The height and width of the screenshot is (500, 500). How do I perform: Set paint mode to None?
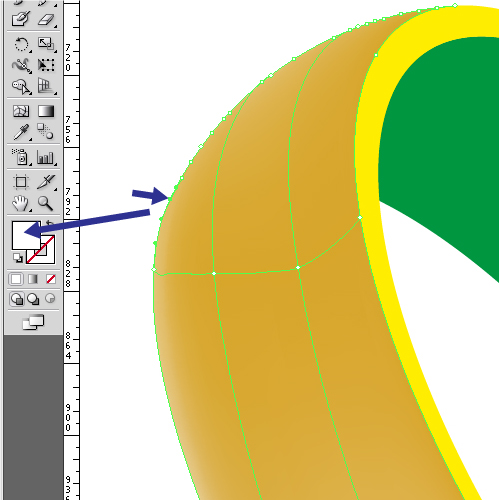click(51, 279)
